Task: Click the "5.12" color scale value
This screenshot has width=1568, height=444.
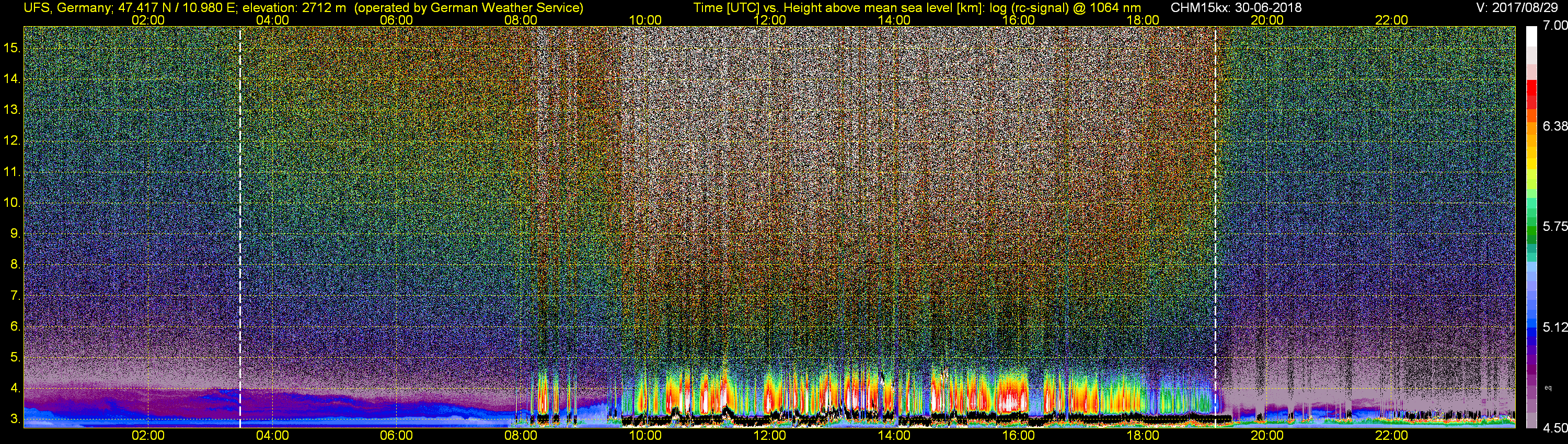Action: (1555, 327)
